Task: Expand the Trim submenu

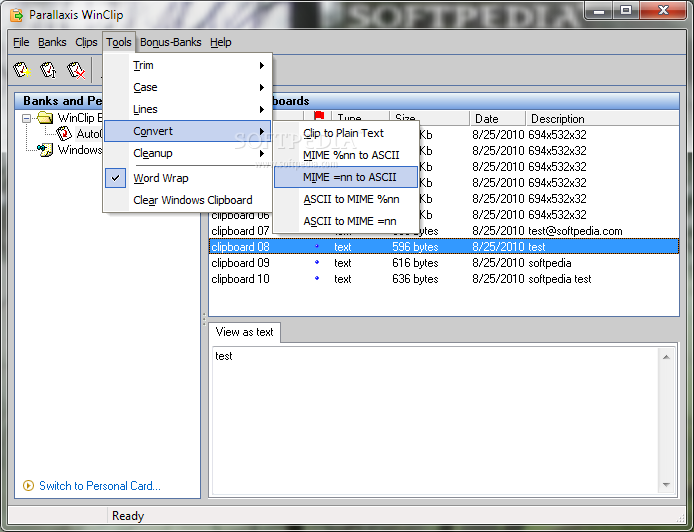Action: [188, 66]
